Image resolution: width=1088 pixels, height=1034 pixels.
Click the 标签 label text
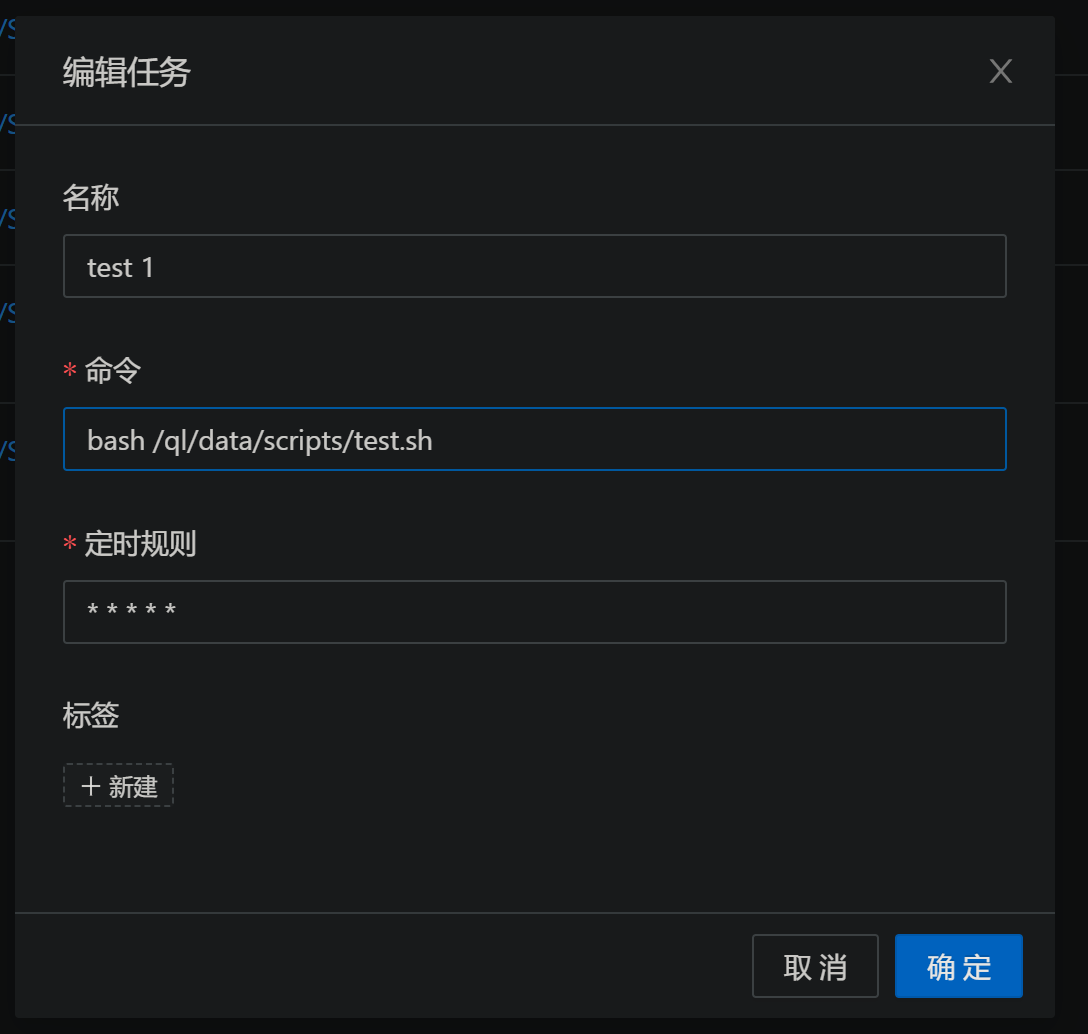91,715
